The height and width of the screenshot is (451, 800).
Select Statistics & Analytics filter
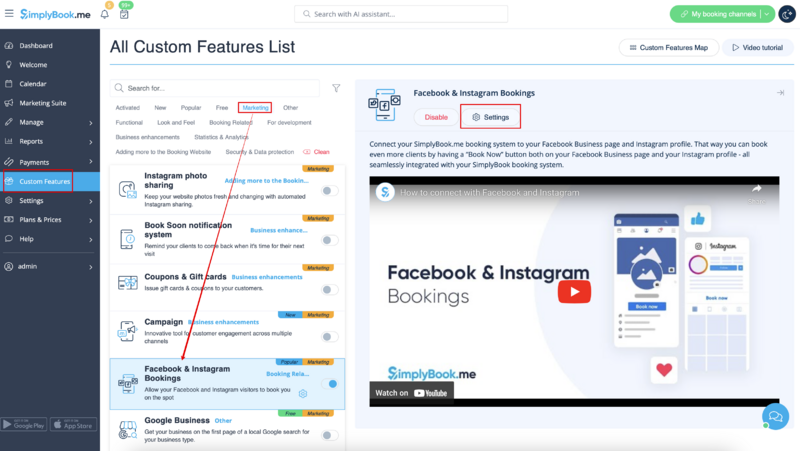221,137
